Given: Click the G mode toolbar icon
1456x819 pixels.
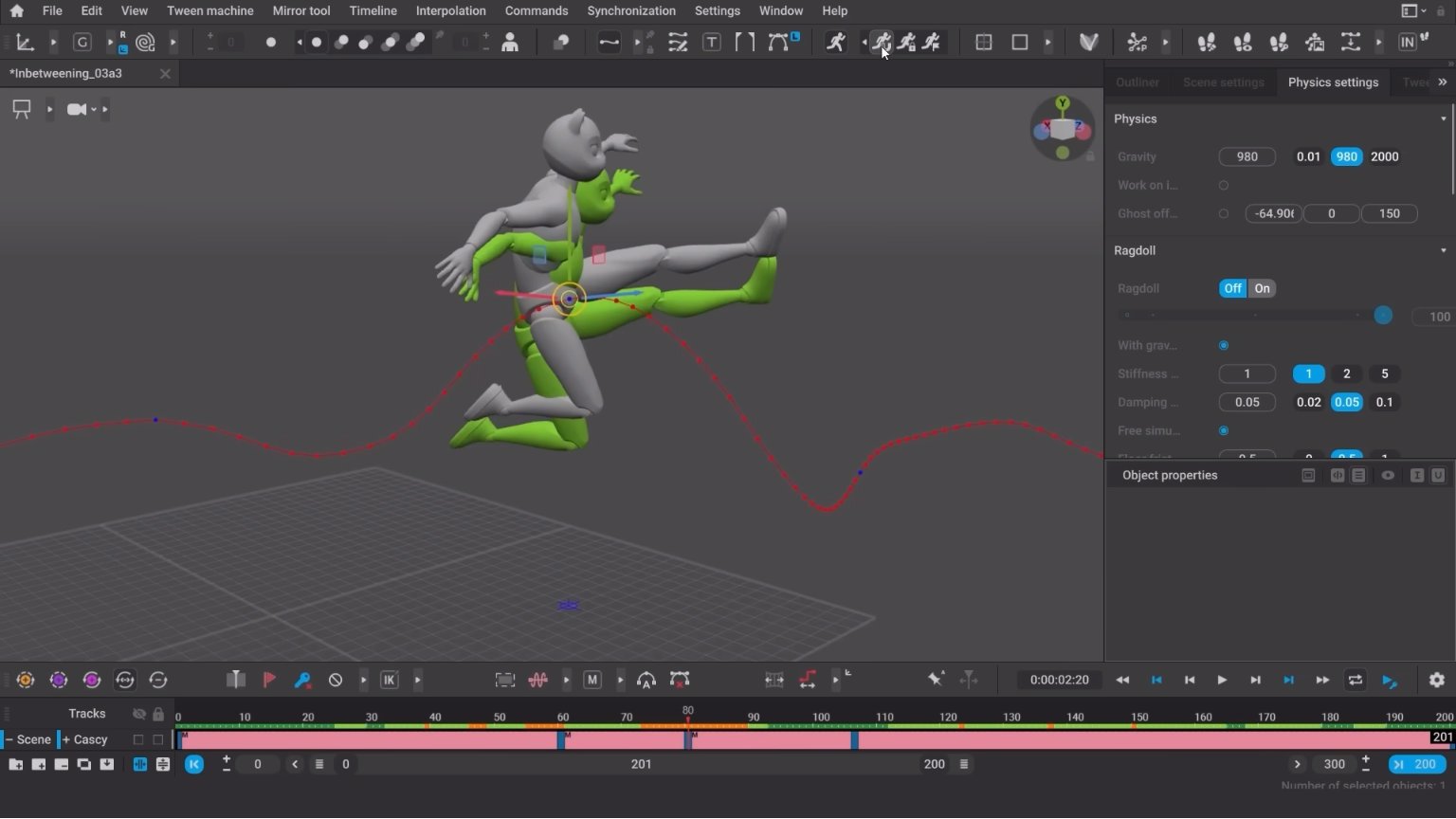Looking at the screenshot, I should (x=82, y=43).
